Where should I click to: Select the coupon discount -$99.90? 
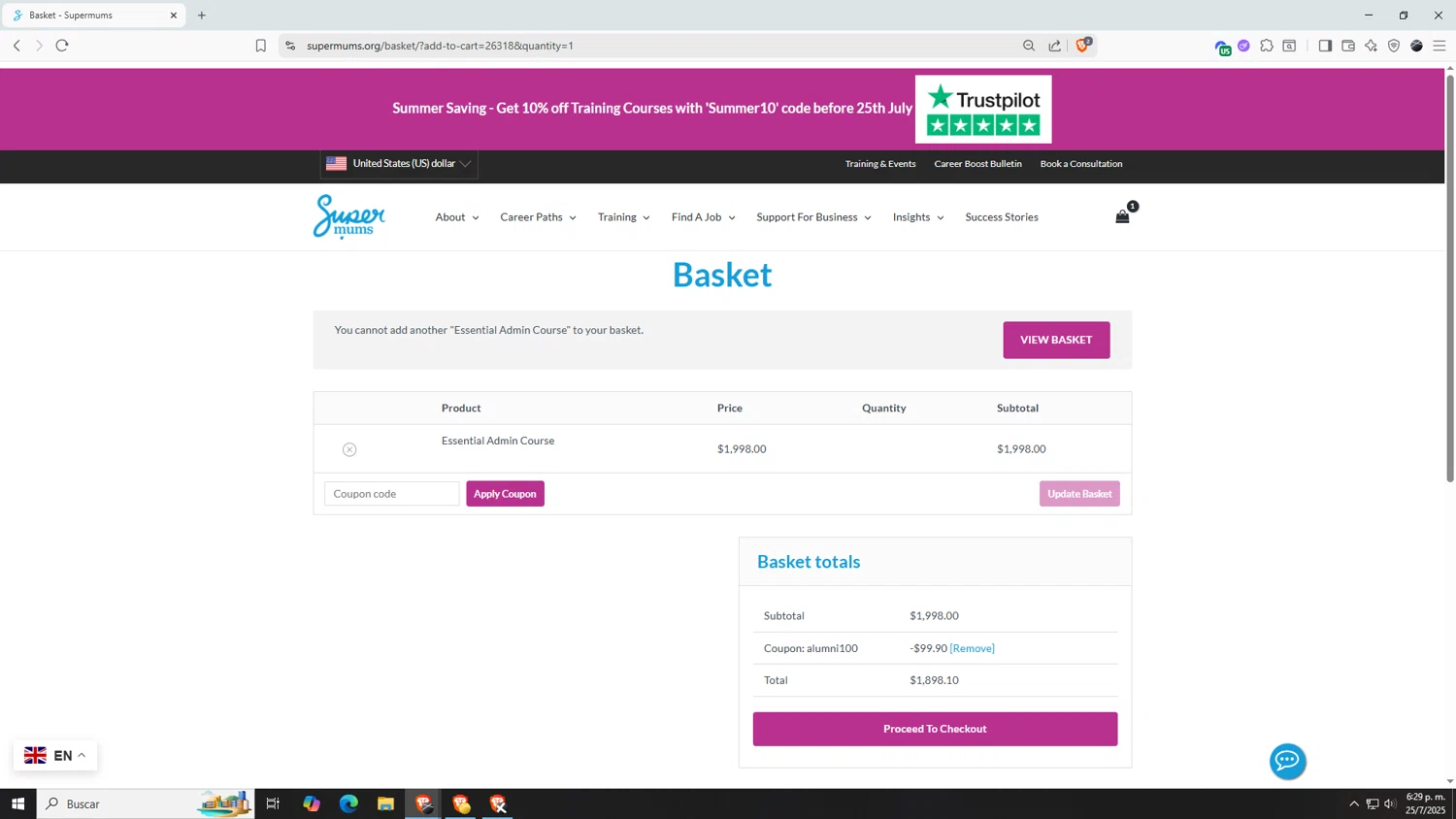tap(928, 648)
